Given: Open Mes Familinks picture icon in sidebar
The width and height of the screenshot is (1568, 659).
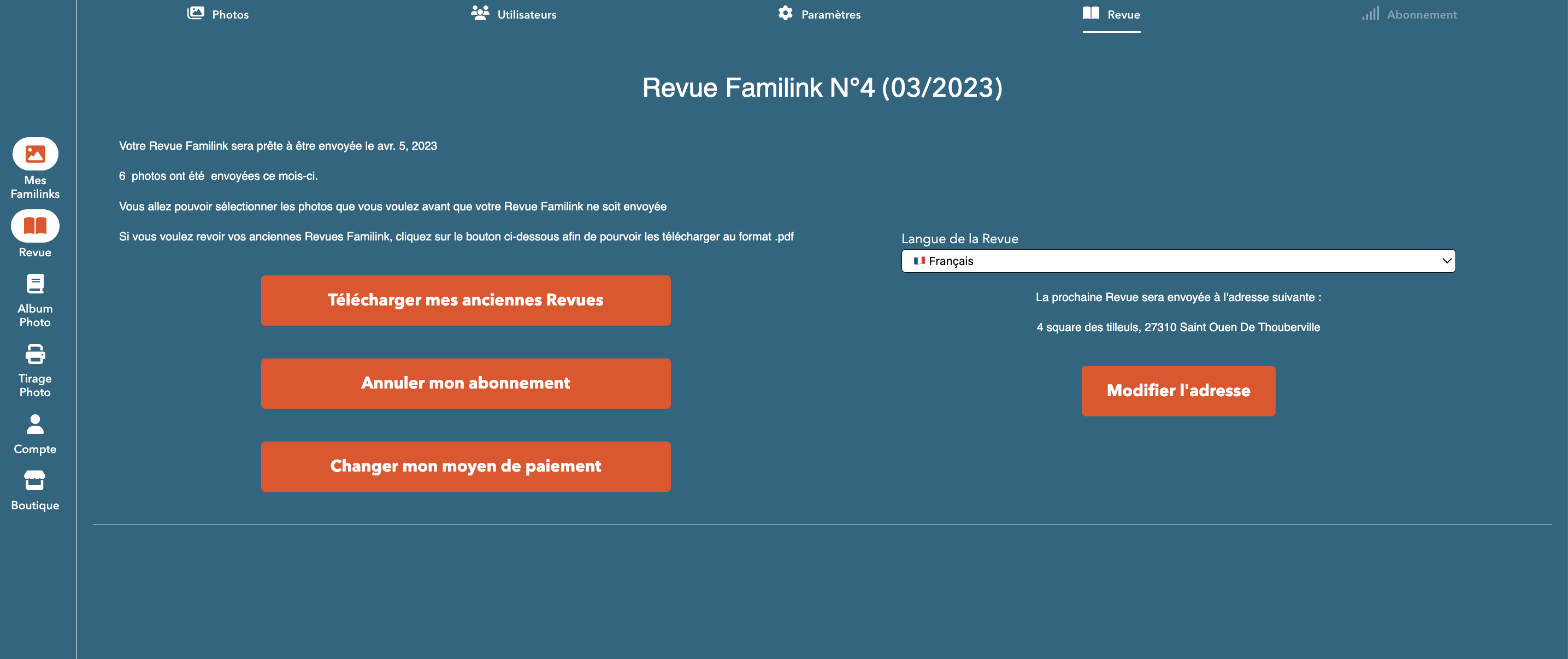Looking at the screenshot, I should [x=36, y=154].
